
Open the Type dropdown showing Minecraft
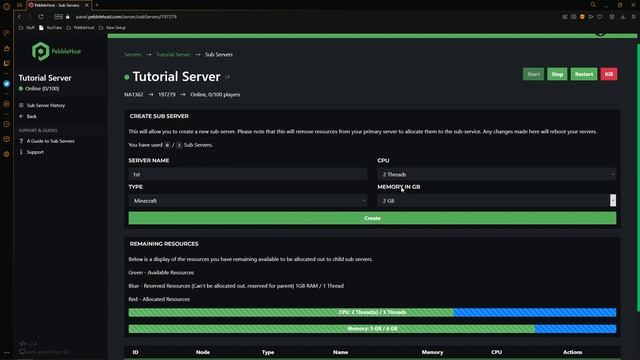[248, 200]
